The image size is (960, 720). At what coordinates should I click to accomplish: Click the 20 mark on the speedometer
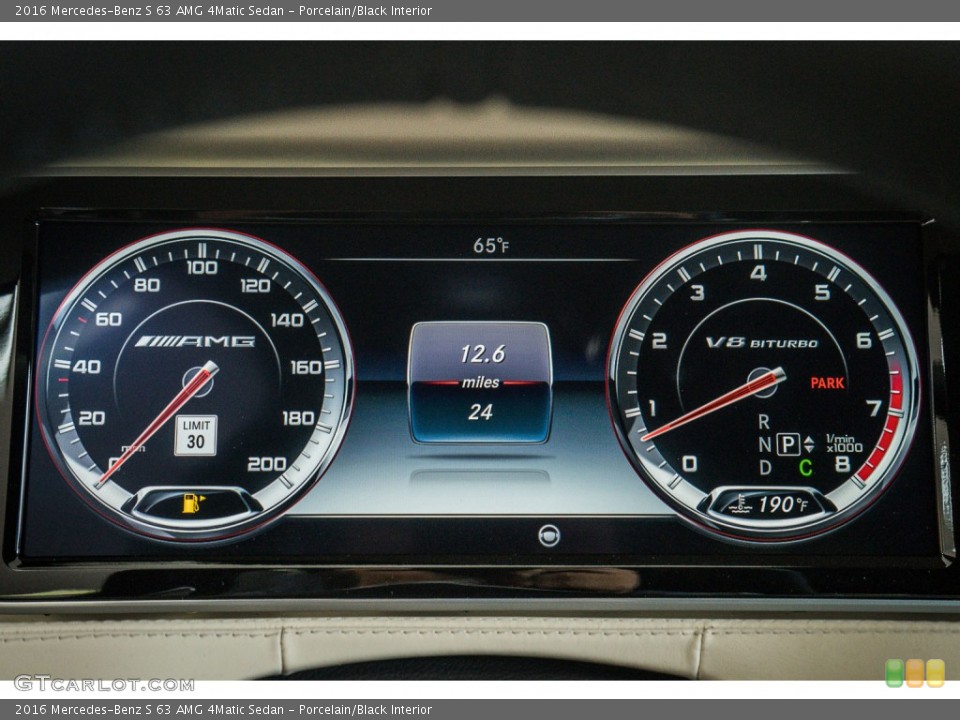click(x=91, y=418)
